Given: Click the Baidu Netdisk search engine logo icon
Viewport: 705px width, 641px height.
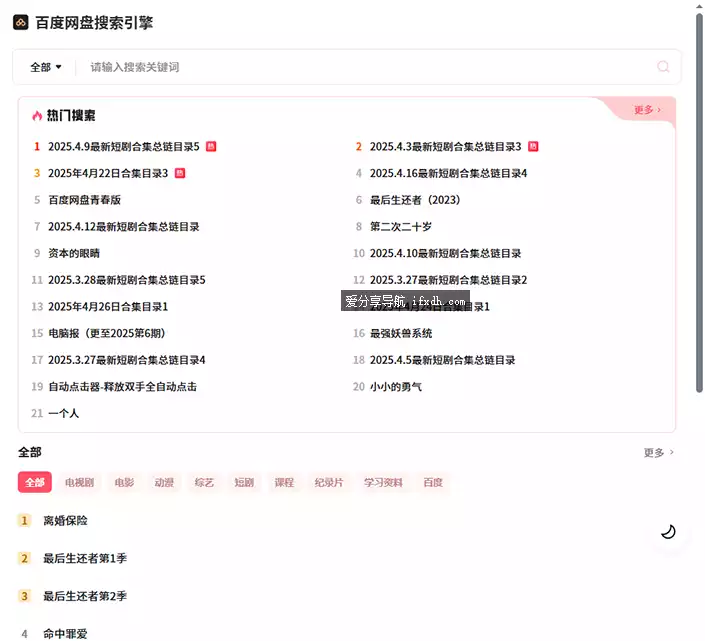Looking at the screenshot, I should click(x=21, y=22).
